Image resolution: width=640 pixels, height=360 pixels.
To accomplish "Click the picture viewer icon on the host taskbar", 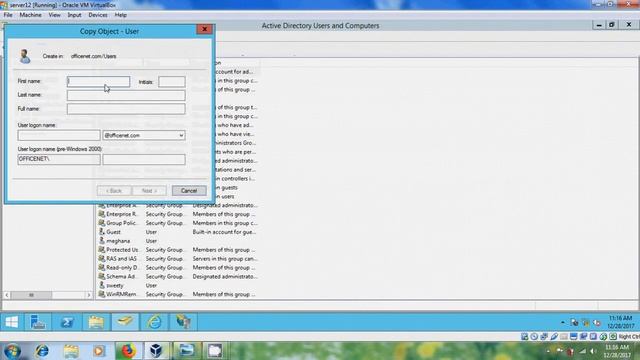I will coord(186,351).
